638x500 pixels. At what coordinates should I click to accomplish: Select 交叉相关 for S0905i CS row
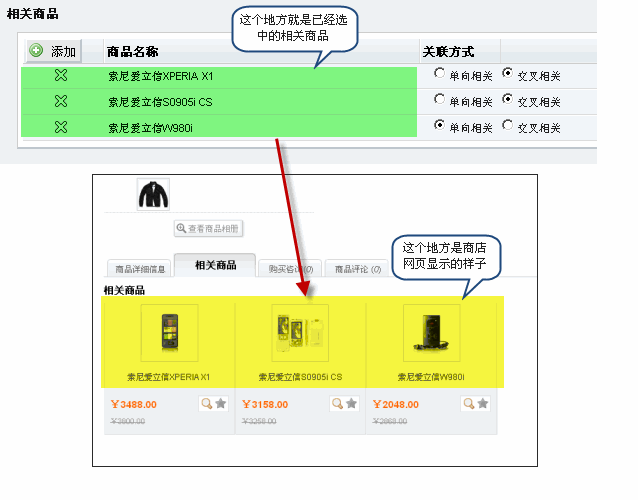tap(507, 99)
